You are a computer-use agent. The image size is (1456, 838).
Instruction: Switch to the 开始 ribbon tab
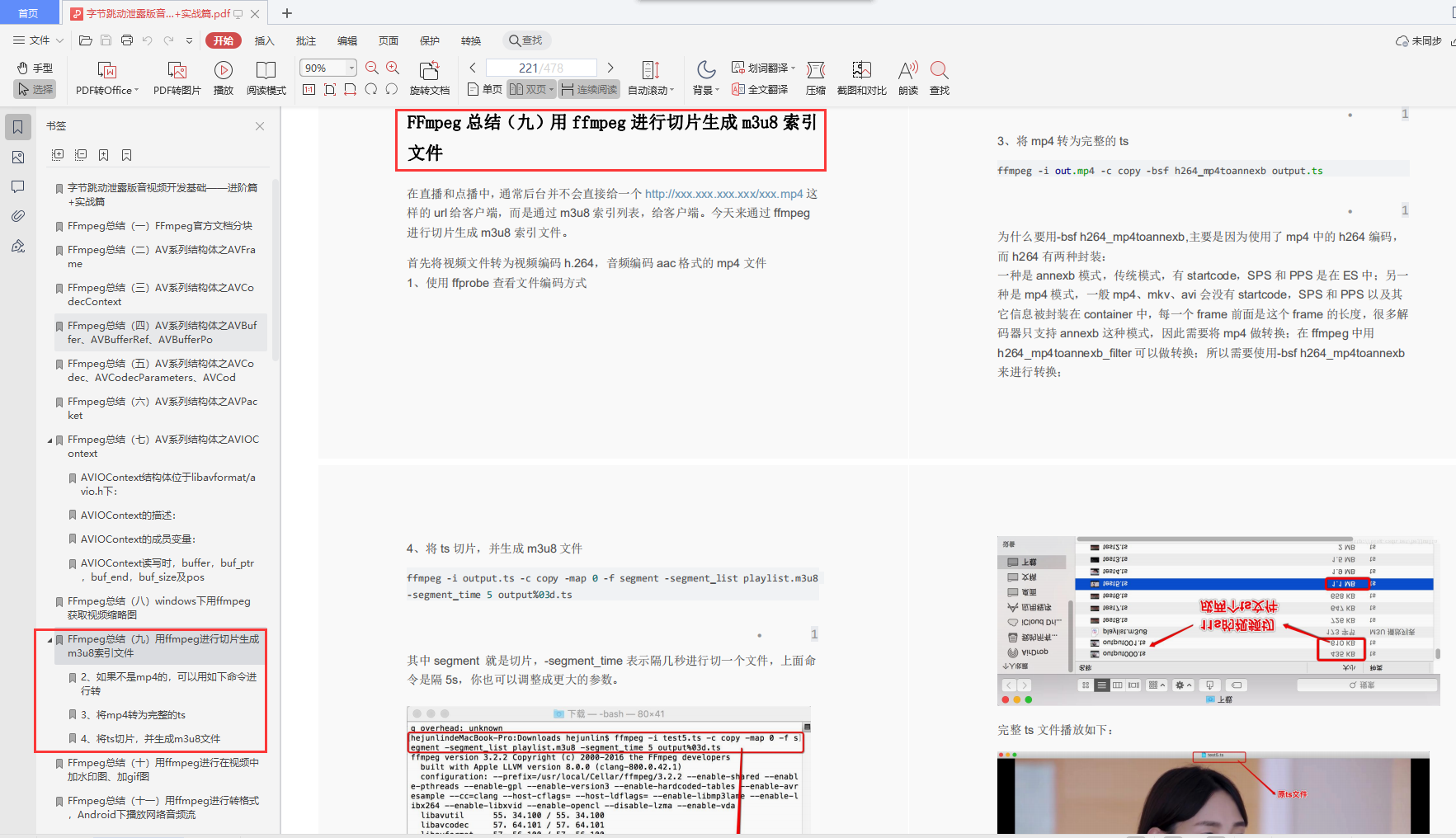pyautogui.click(x=224, y=40)
